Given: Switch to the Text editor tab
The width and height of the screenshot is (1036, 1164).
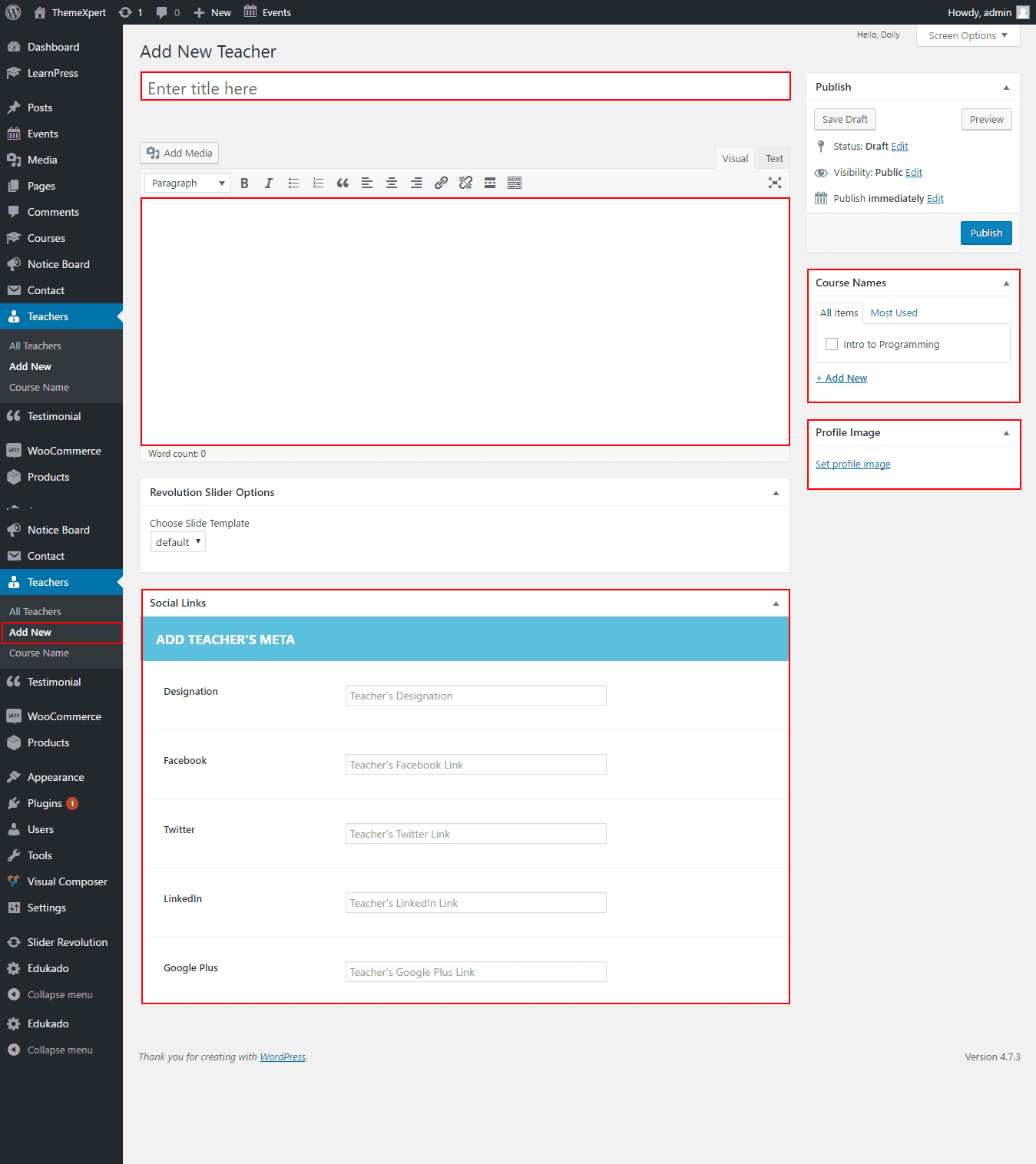Looking at the screenshot, I should 774,159.
